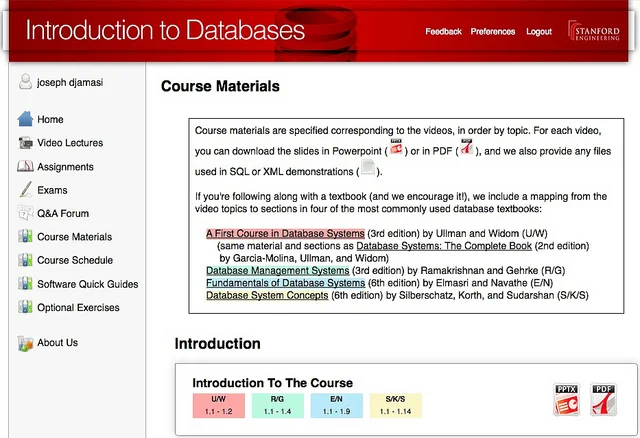Visit the Q&A Forum
Image resolution: width=640 pixels, height=438 pixels.
63,213
